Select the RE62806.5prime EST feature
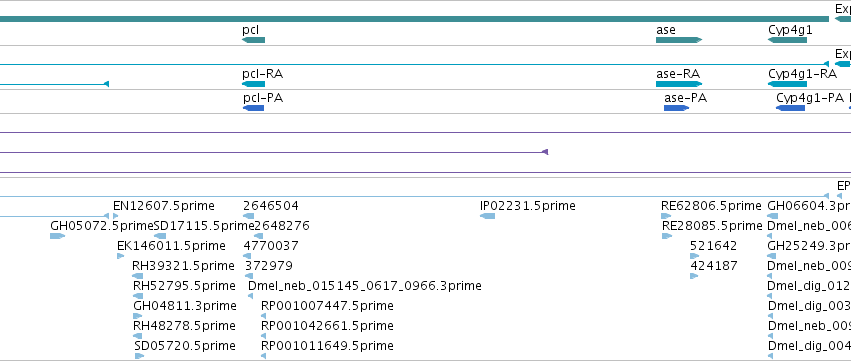Screen dimensions: 851x361 666,216
